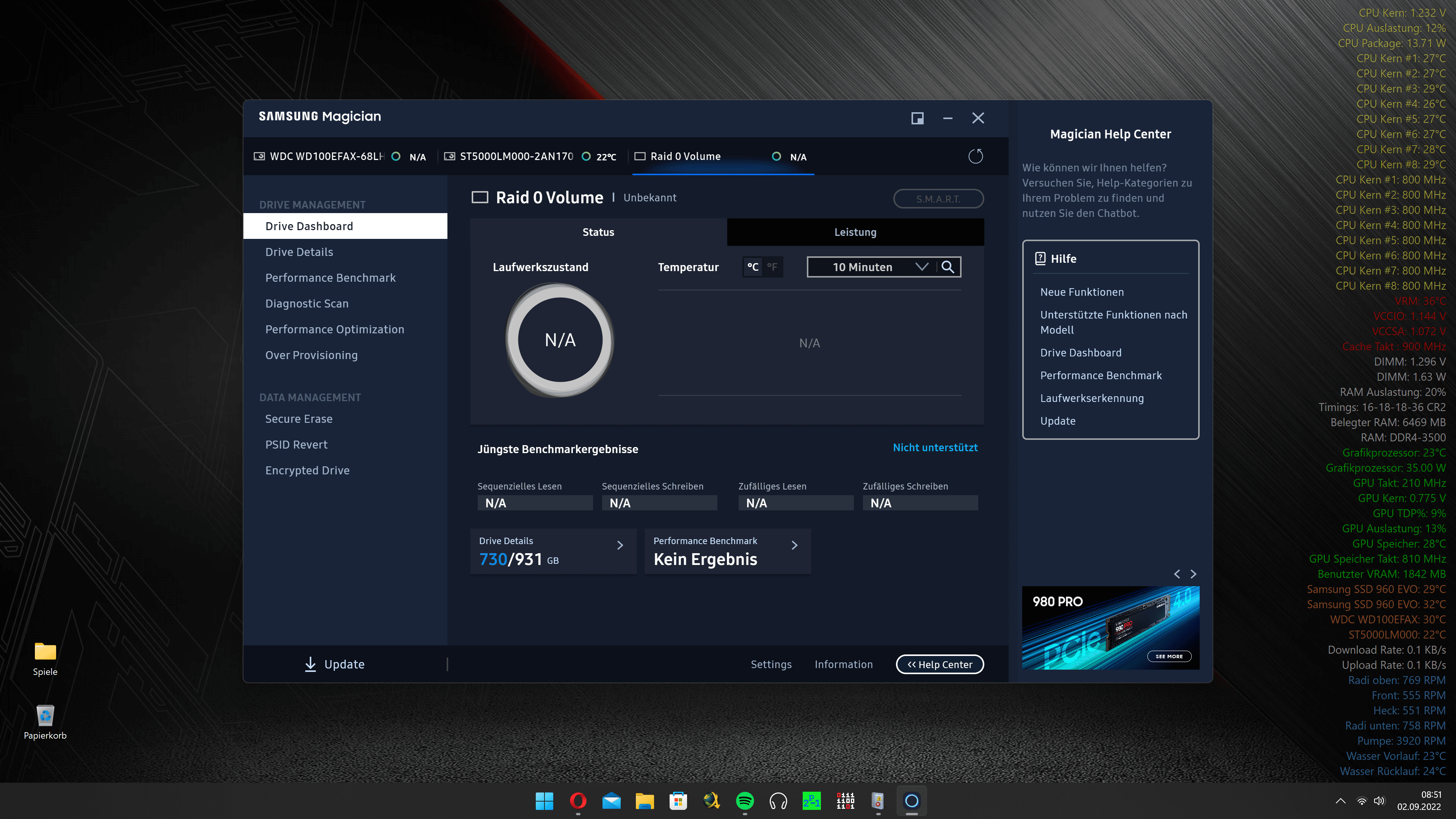Screen dimensions: 1456x819
Task: Open Encrypted Drive in sidebar
Action: pyautogui.click(x=345, y=470)
